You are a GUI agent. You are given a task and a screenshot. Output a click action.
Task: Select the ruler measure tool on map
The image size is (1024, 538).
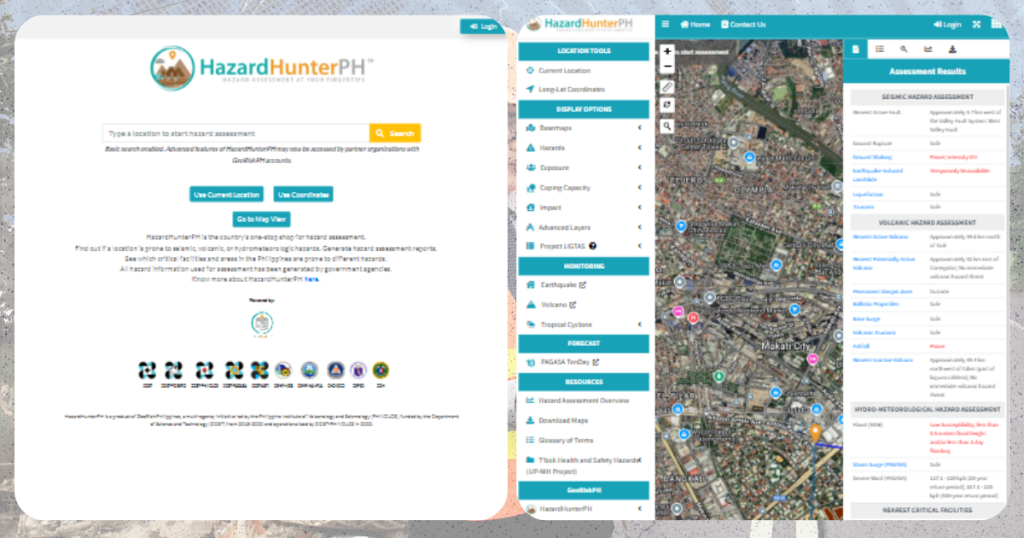click(x=667, y=87)
